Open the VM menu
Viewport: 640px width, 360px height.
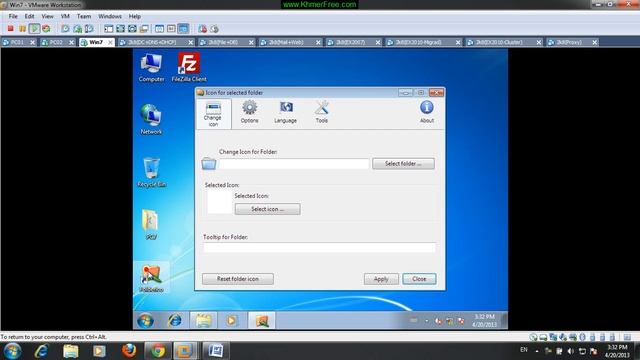65,16
